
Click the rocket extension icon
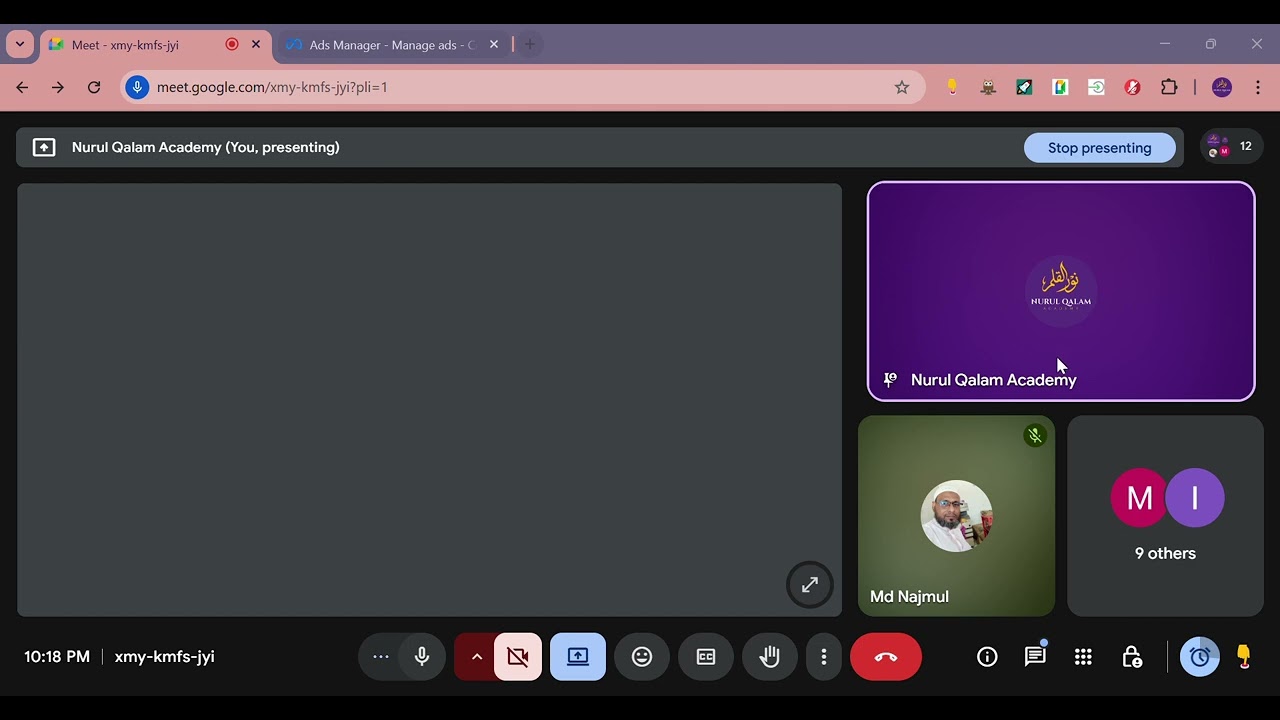(1024, 87)
